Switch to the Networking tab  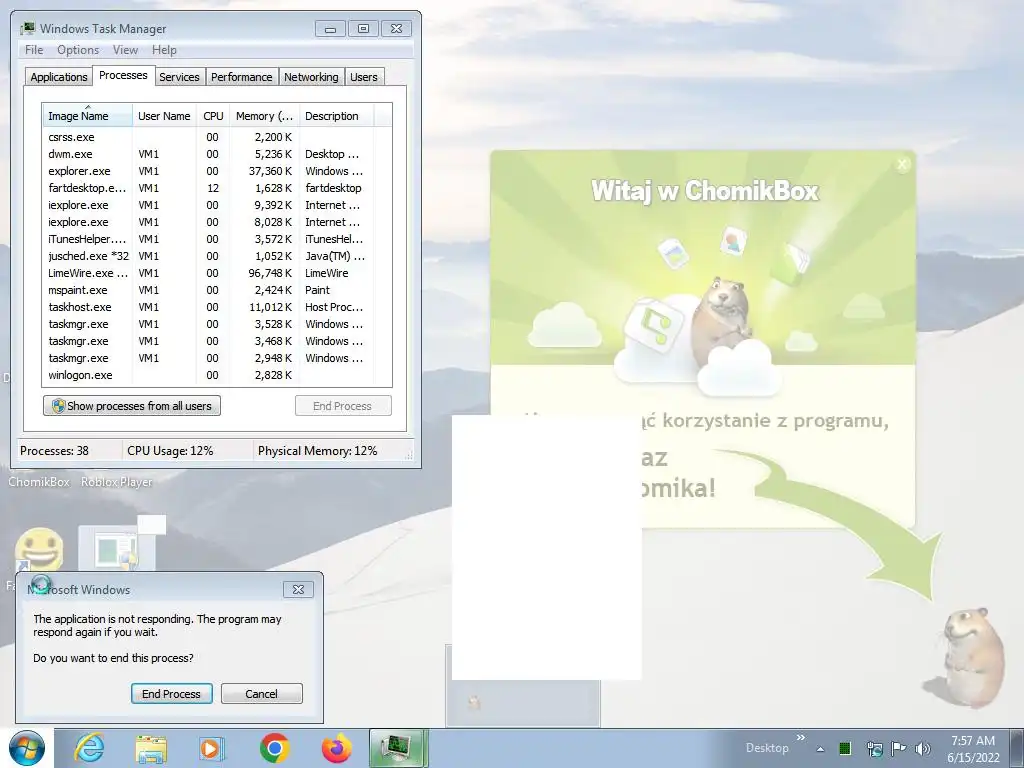pyautogui.click(x=312, y=77)
